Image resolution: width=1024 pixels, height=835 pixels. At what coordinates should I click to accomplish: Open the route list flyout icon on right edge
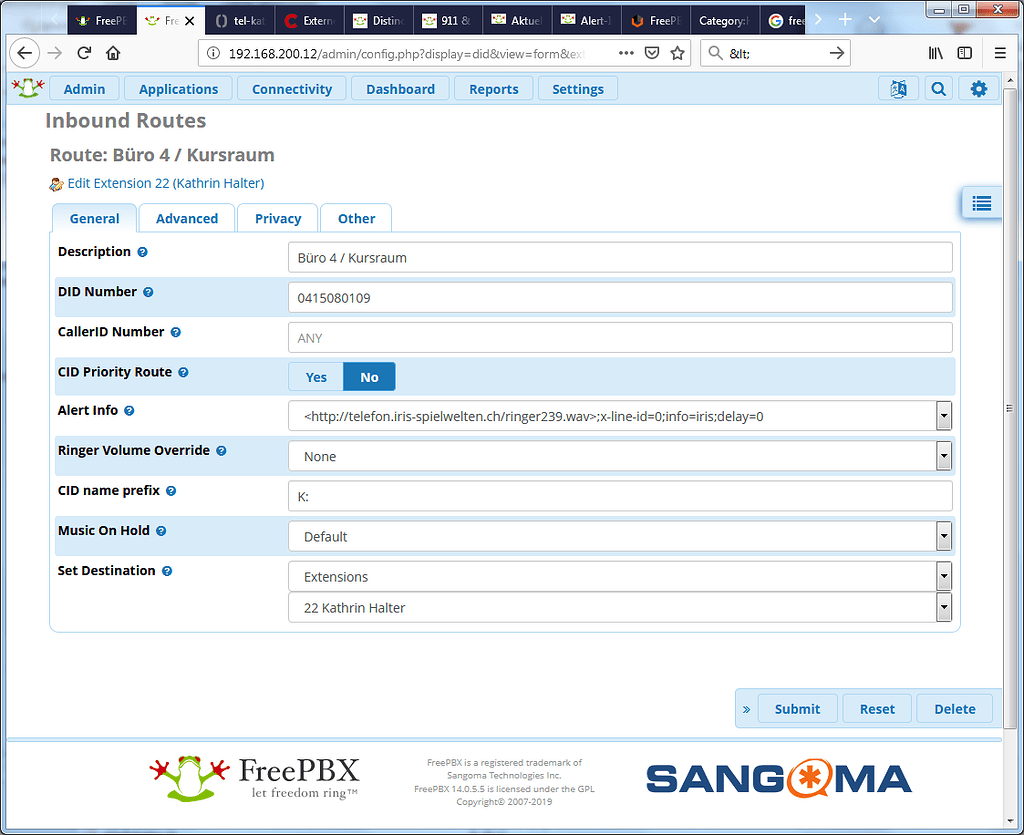(x=981, y=202)
